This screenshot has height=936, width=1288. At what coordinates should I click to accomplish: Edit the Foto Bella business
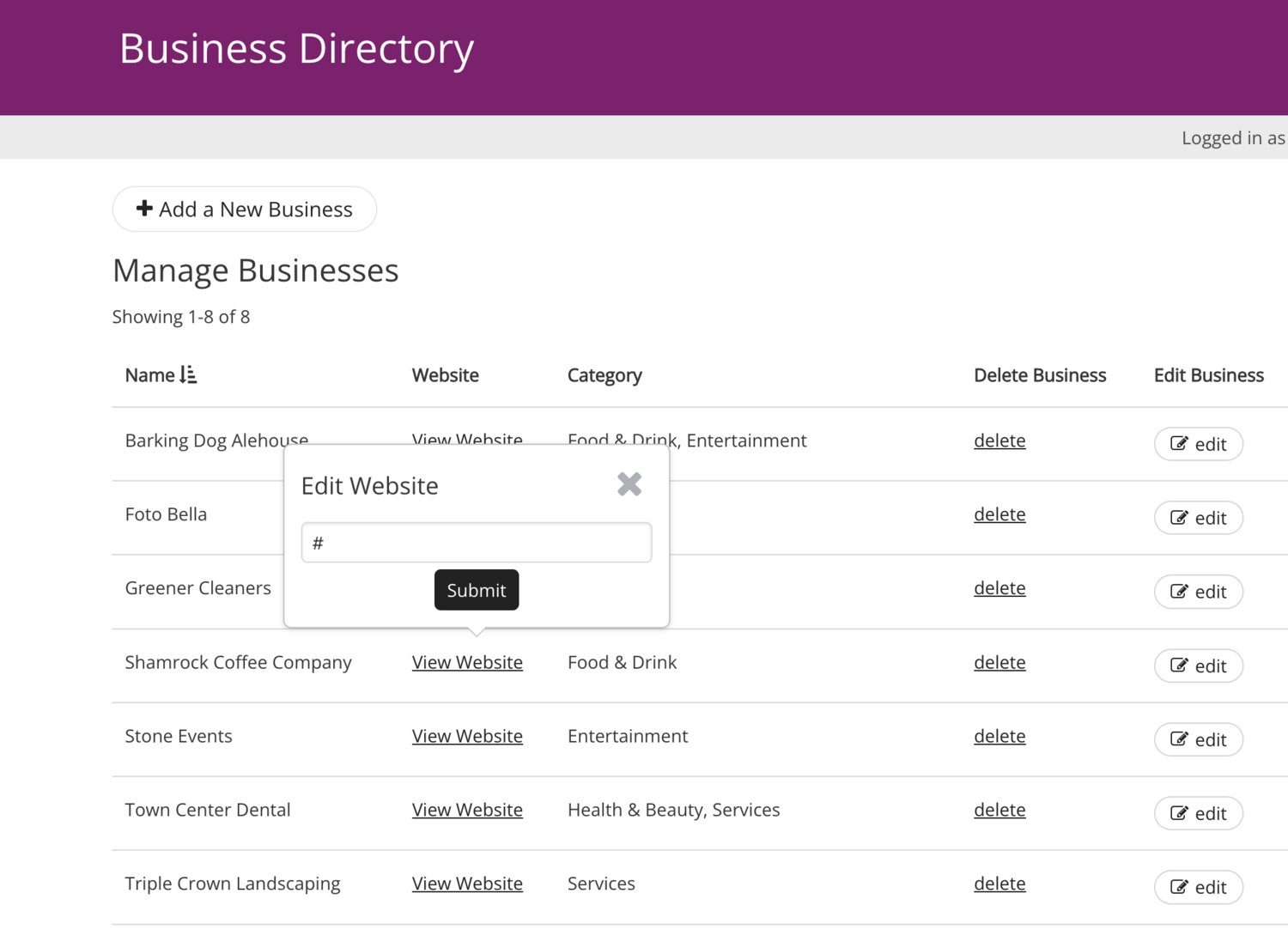[1198, 518]
